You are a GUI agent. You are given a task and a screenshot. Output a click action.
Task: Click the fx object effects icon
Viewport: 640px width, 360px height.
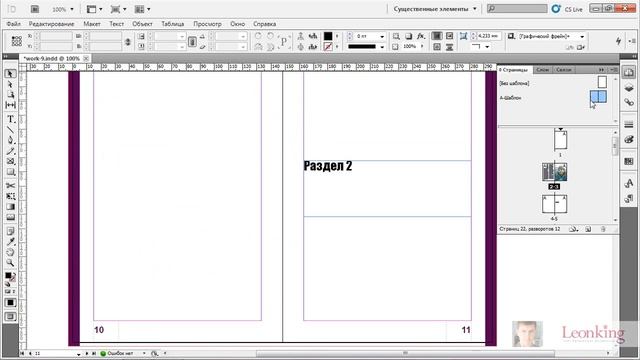pos(421,36)
